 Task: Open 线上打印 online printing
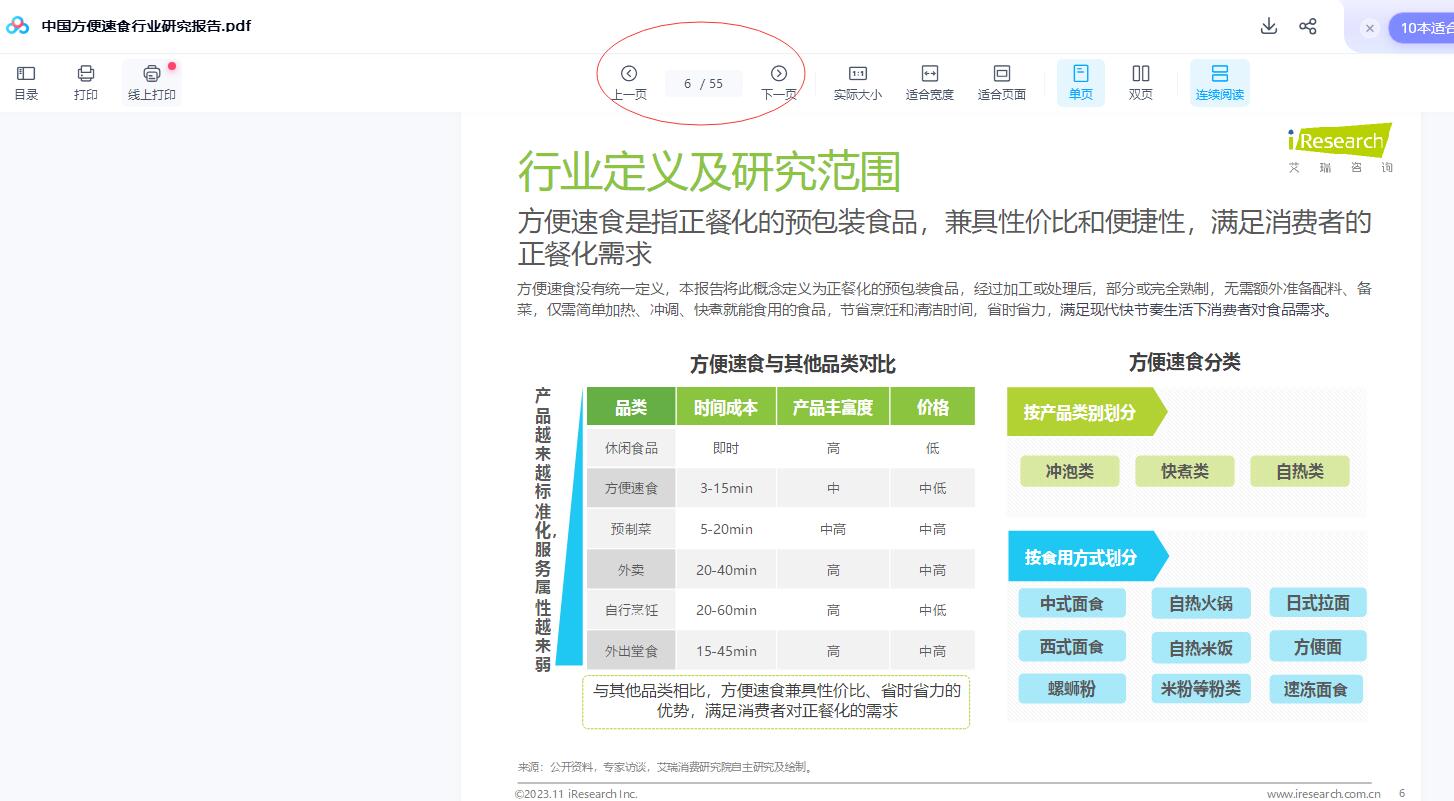point(151,83)
